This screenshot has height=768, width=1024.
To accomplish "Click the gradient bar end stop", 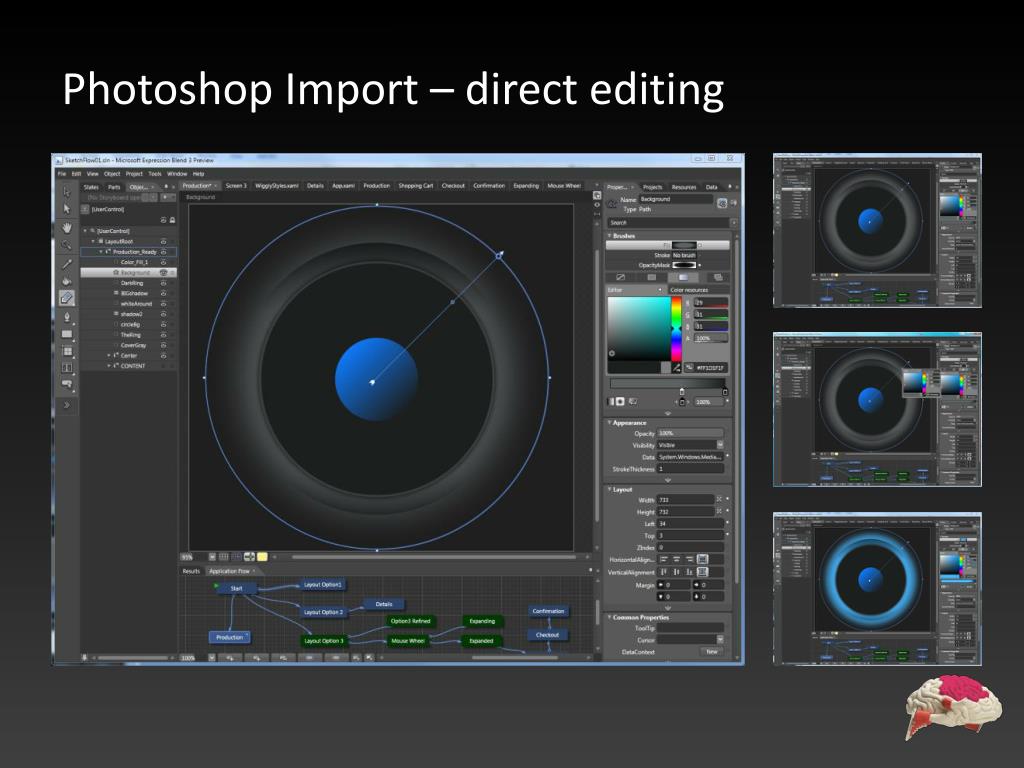I will click(725, 392).
